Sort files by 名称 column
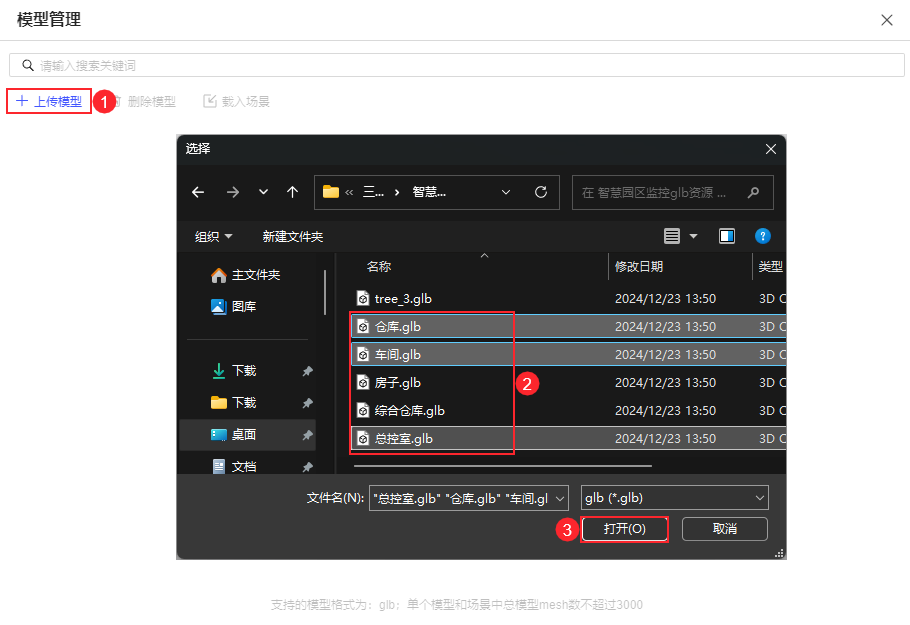 pos(378,267)
